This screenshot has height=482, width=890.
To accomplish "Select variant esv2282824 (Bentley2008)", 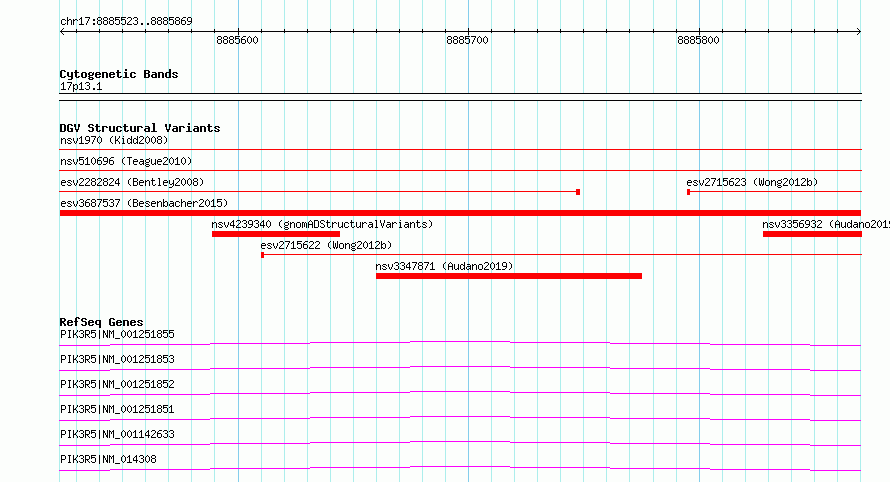I will coord(132,182).
